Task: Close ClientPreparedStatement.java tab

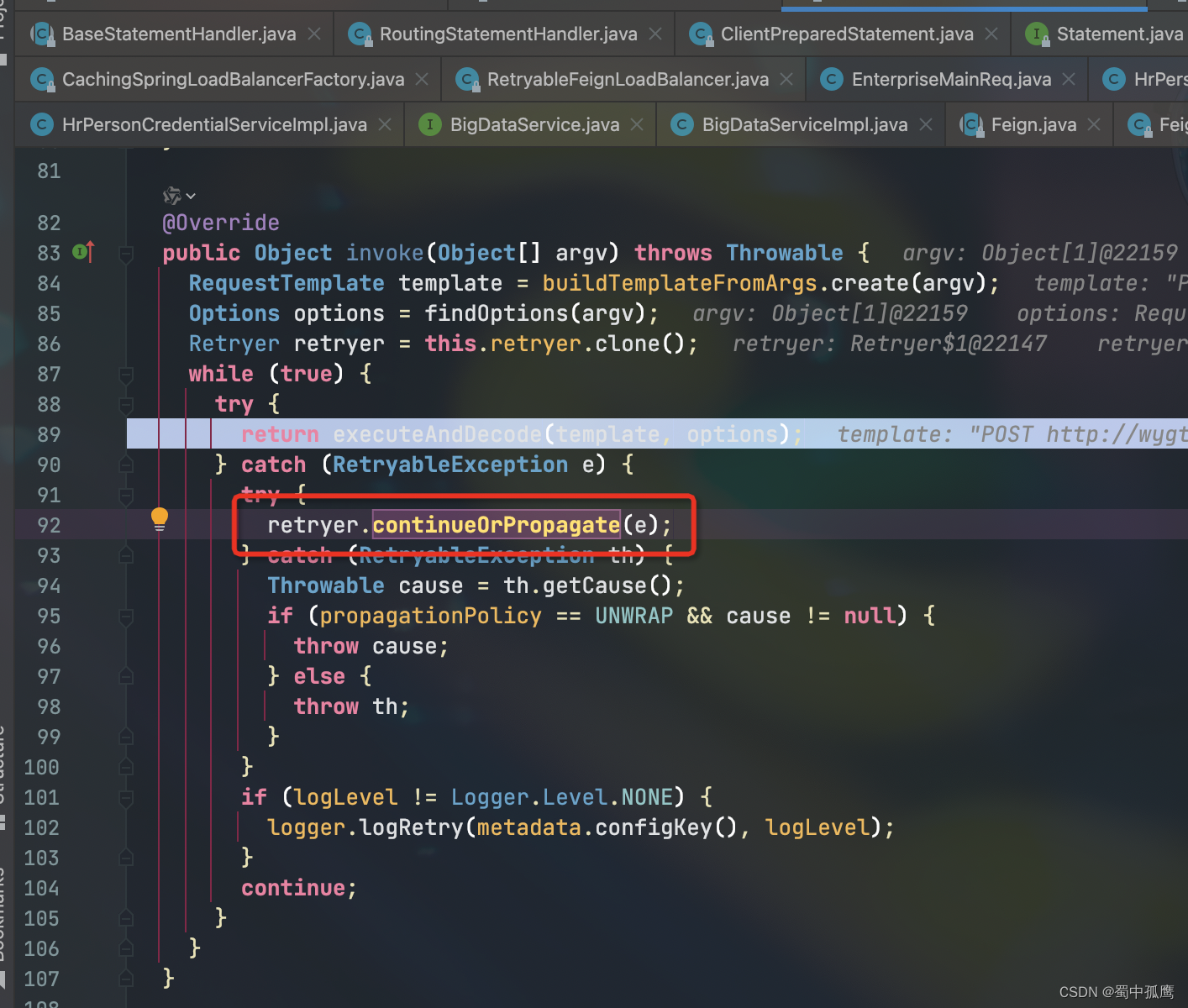Action: [x=991, y=34]
